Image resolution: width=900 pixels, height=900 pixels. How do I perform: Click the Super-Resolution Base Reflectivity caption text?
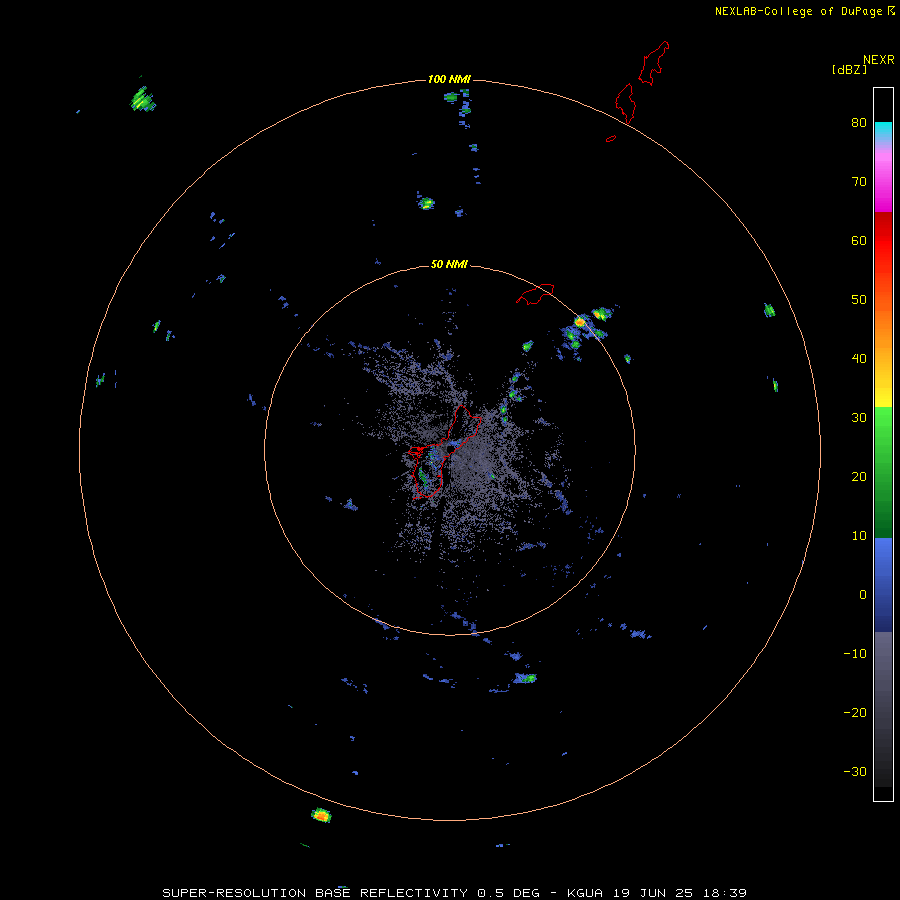point(454,893)
